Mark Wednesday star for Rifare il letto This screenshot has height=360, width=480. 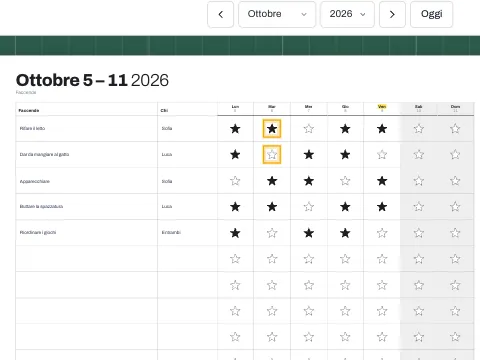(x=309, y=129)
